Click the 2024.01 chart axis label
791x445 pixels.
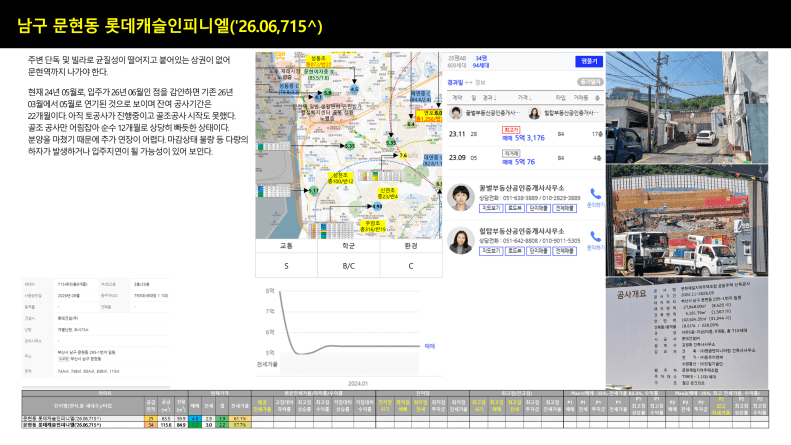(358, 383)
